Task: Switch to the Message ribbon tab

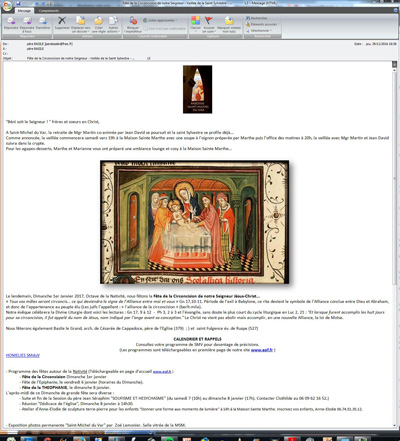Action: click(24, 11)
